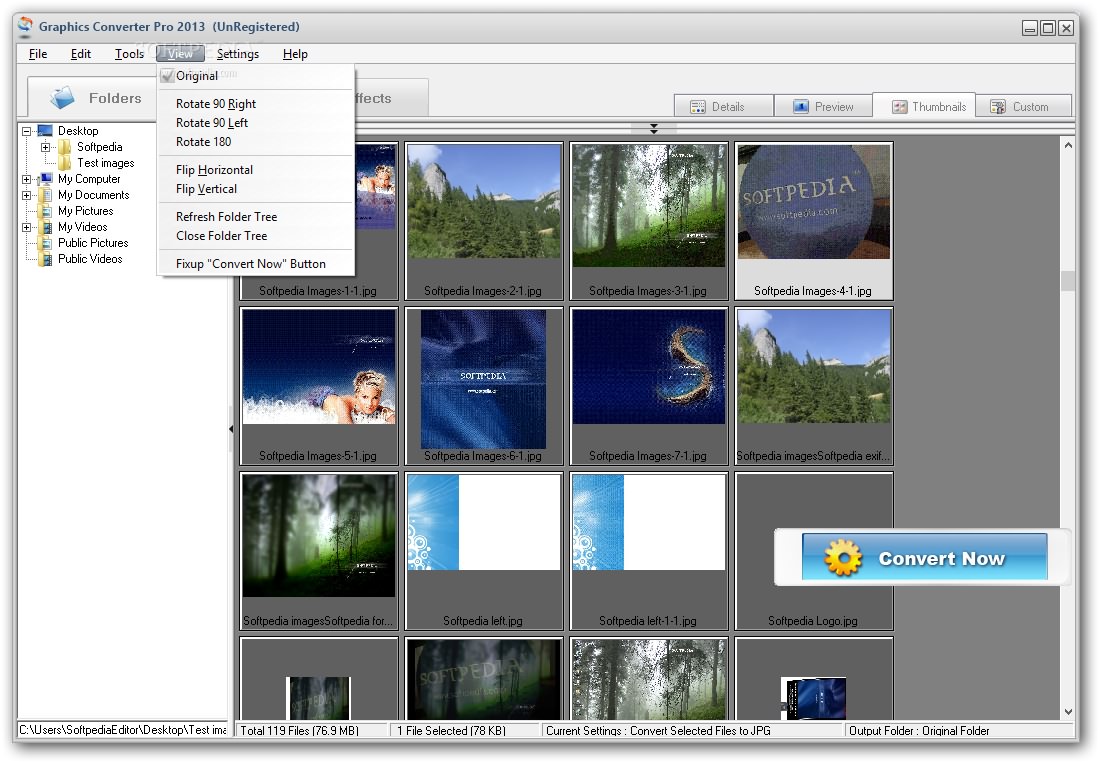Viewport: 1100px width, 763px height.
Task: Select thumbnail Softpedia Logo.jpg
Action: (x=814, y=551)
